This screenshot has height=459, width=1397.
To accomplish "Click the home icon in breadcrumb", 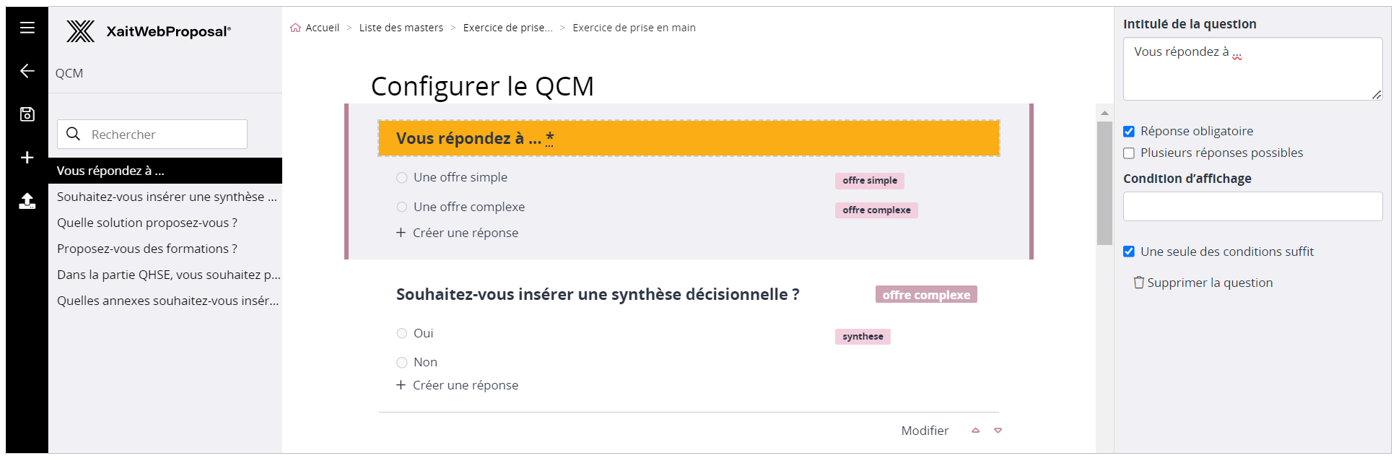I will pos(295,28).
